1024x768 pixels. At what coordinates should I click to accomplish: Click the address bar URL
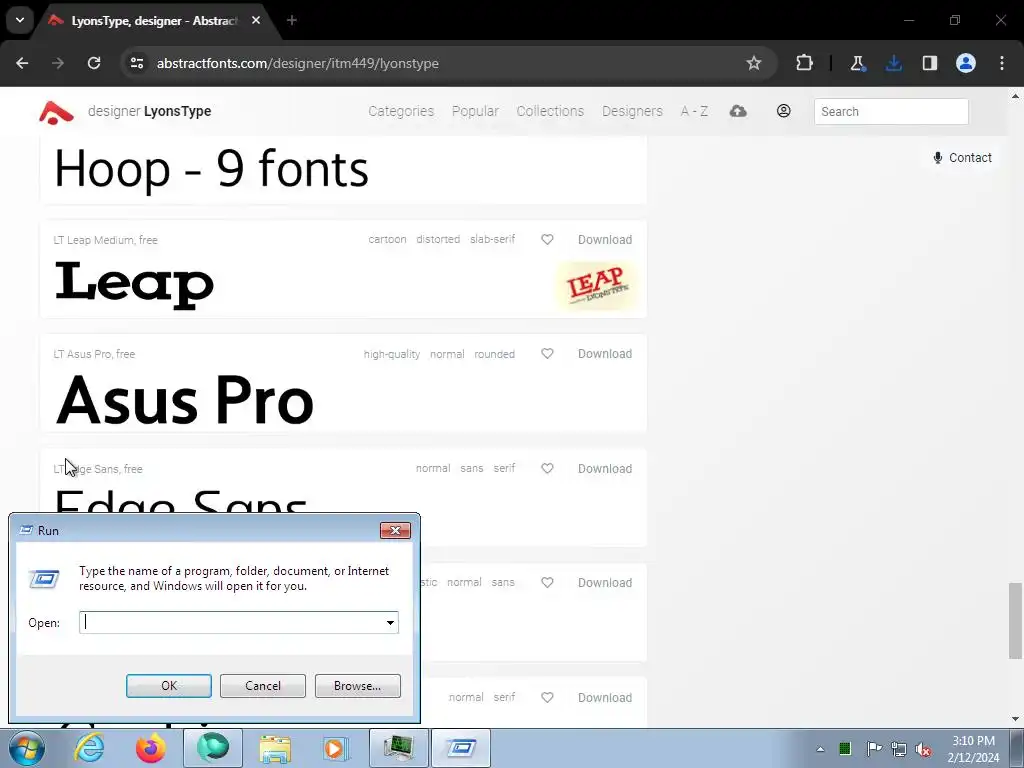[x=298, y=63]
